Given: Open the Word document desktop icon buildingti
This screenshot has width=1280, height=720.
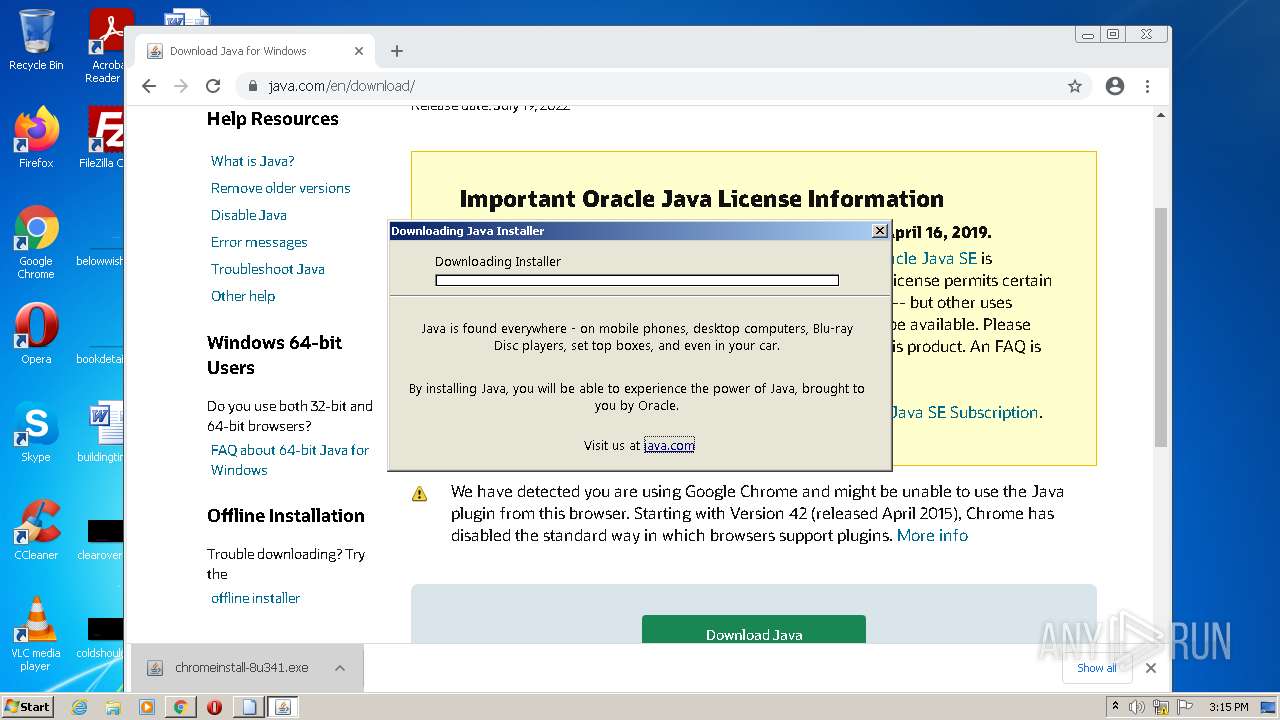Looking at the screenshot, I should pos(101,431).
